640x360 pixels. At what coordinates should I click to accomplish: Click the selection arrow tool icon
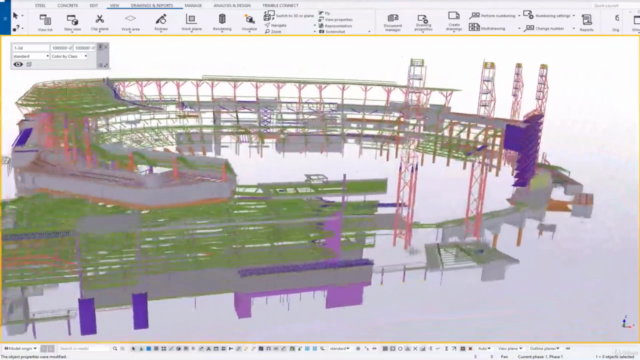coord(16,16)
